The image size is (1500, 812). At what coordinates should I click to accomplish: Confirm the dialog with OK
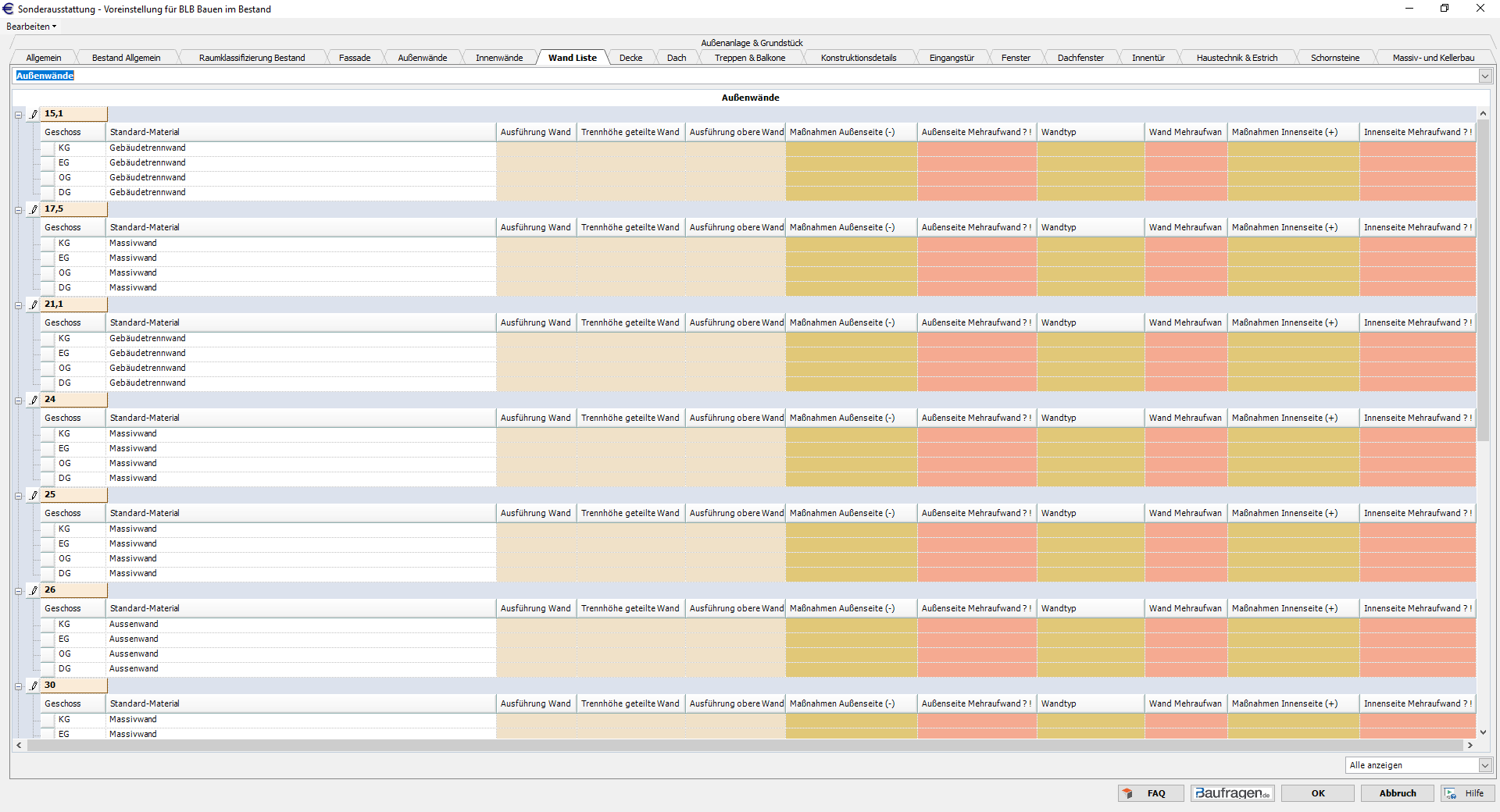point(1318,793)
